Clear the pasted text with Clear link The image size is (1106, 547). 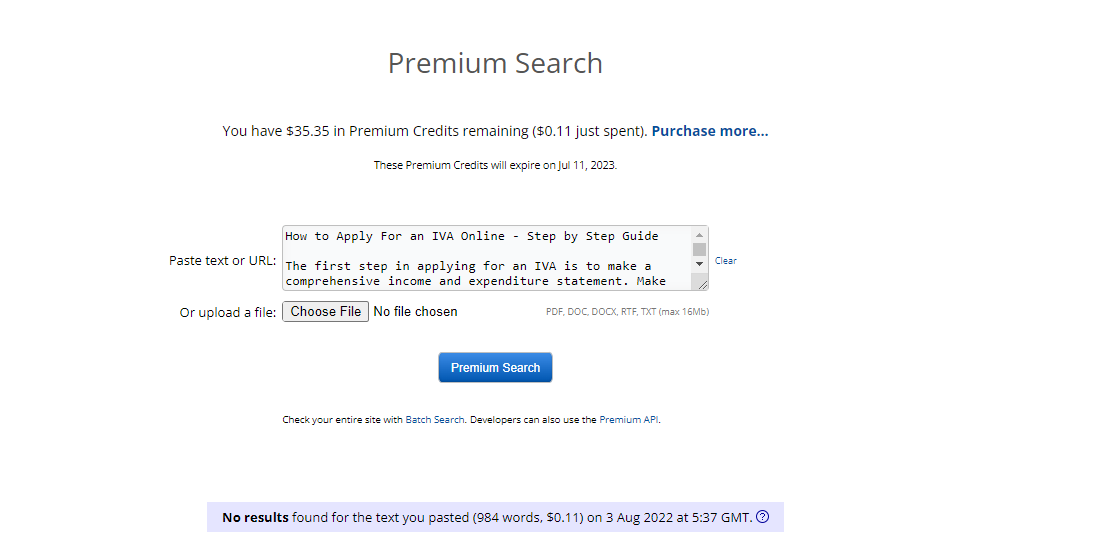[x=725, y=261]
